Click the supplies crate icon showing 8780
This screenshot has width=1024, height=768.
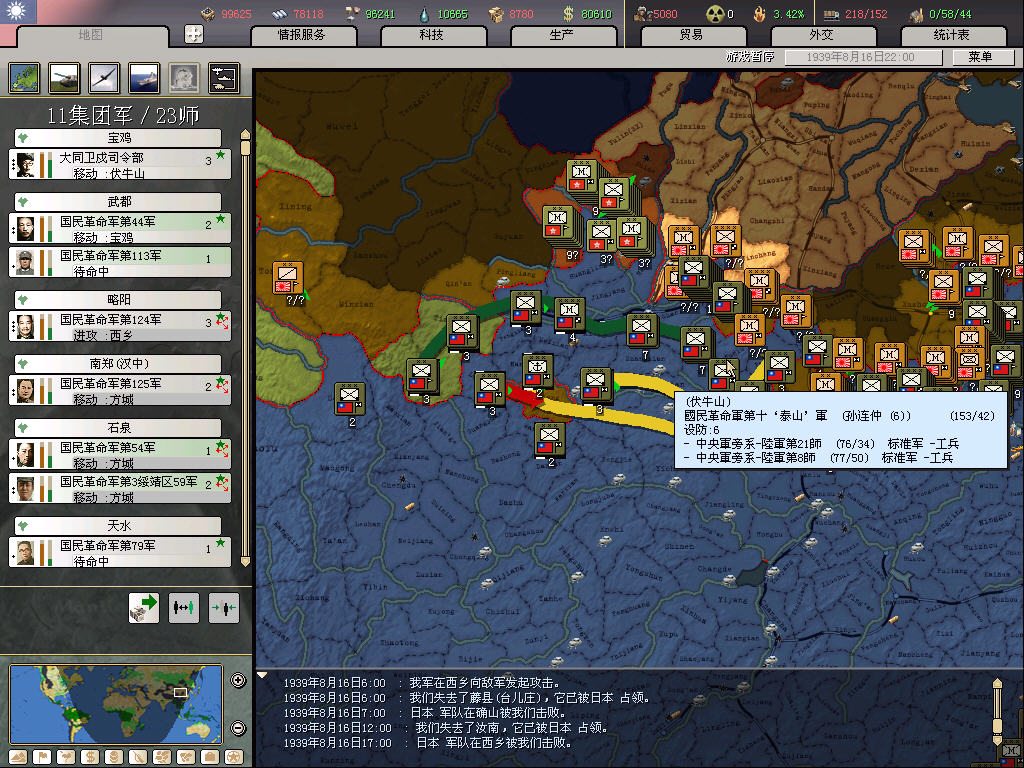click(496, 14)
